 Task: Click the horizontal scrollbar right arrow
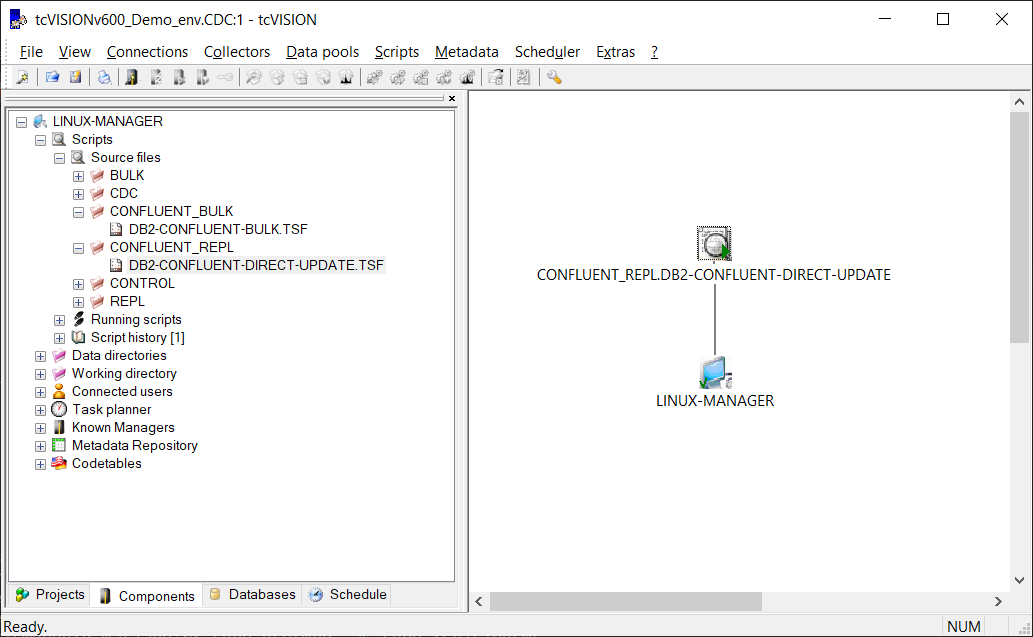point(998,601)
